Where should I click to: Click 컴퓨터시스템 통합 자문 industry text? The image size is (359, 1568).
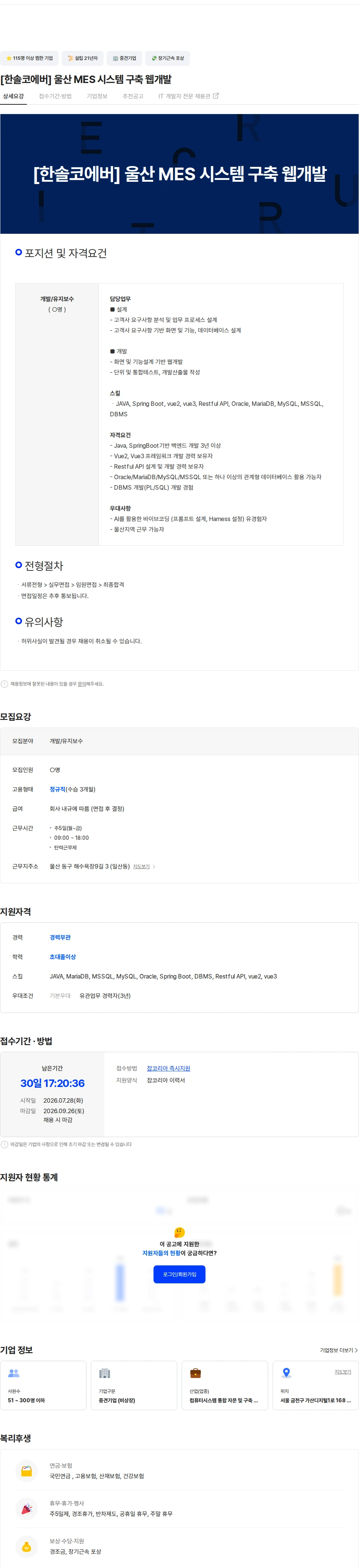pyautogui.click(x=224, y=1400)
